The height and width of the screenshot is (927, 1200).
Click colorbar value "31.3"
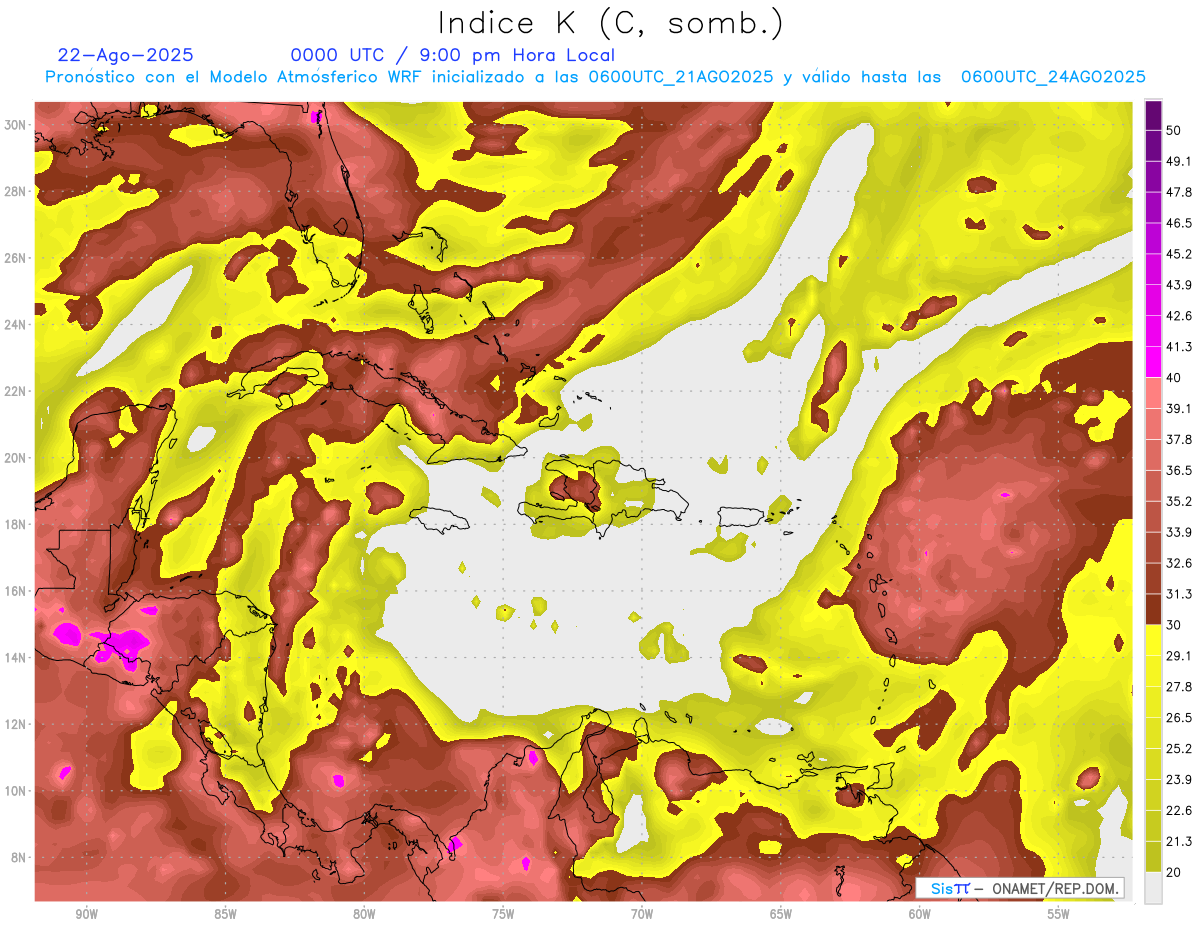pos(1179,594)
